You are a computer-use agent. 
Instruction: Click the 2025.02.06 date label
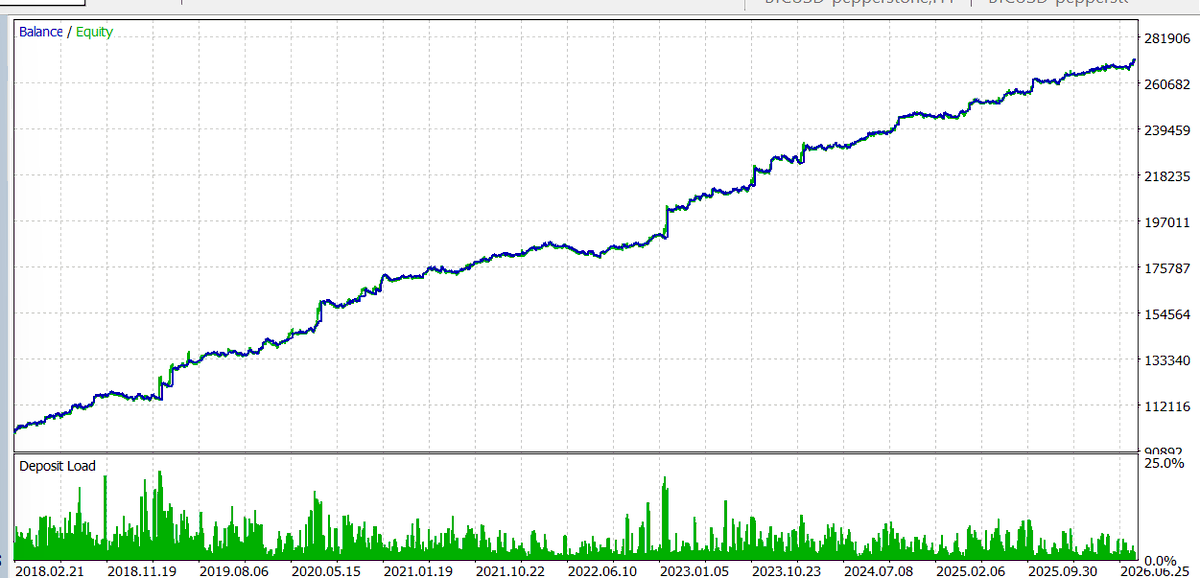[x=971, y=570]
